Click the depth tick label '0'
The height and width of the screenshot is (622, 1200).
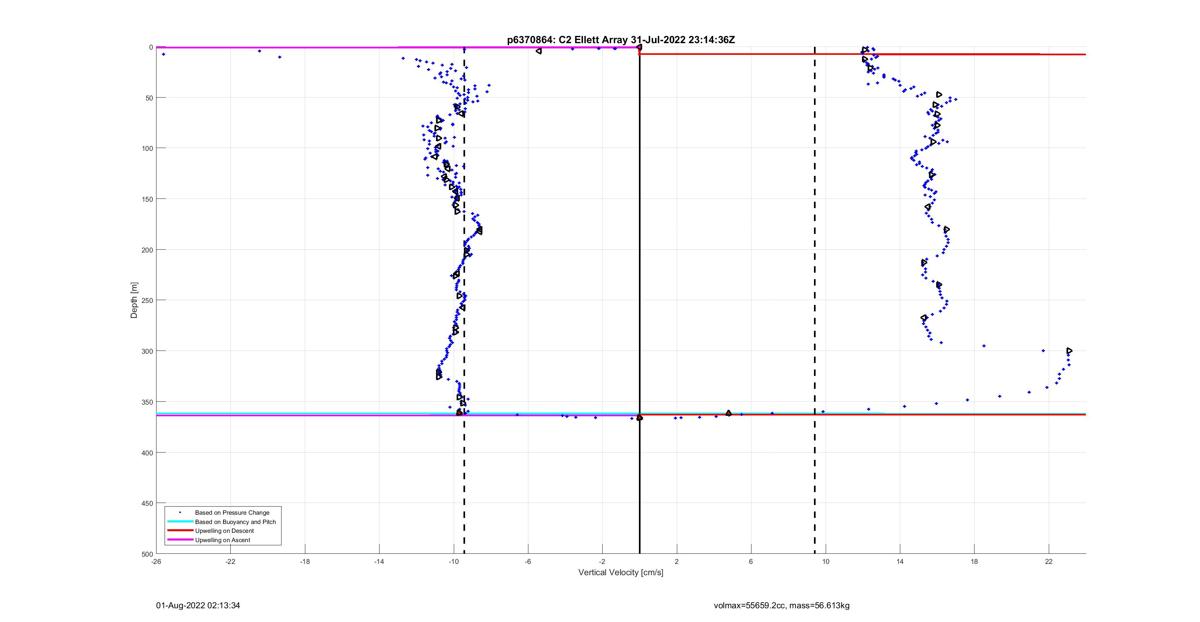point(150,47)
